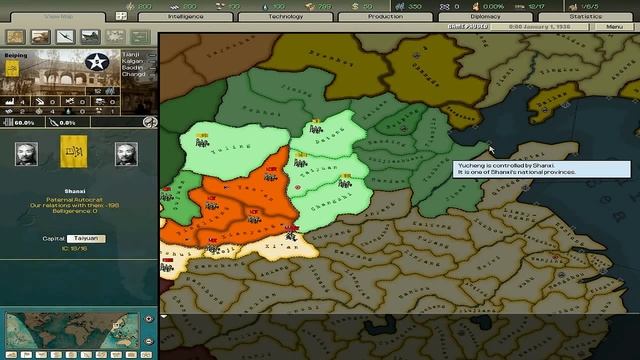Select the army unit in Taiyuan province

point(301,161)
